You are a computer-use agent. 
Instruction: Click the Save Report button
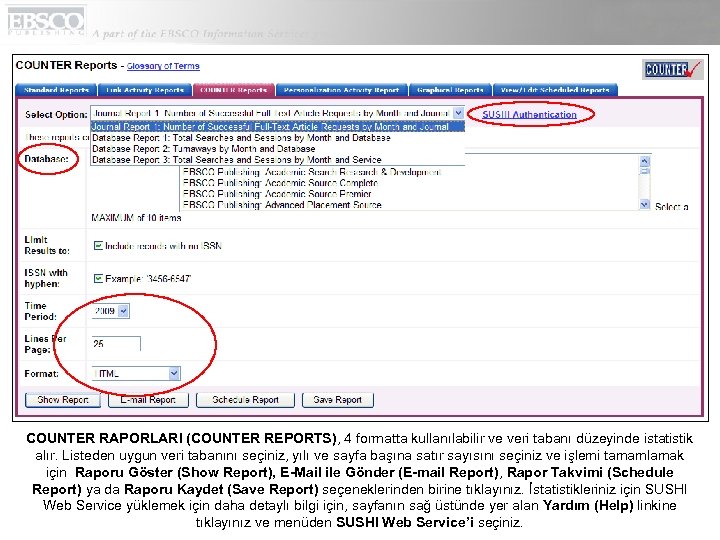coord(338,400)
